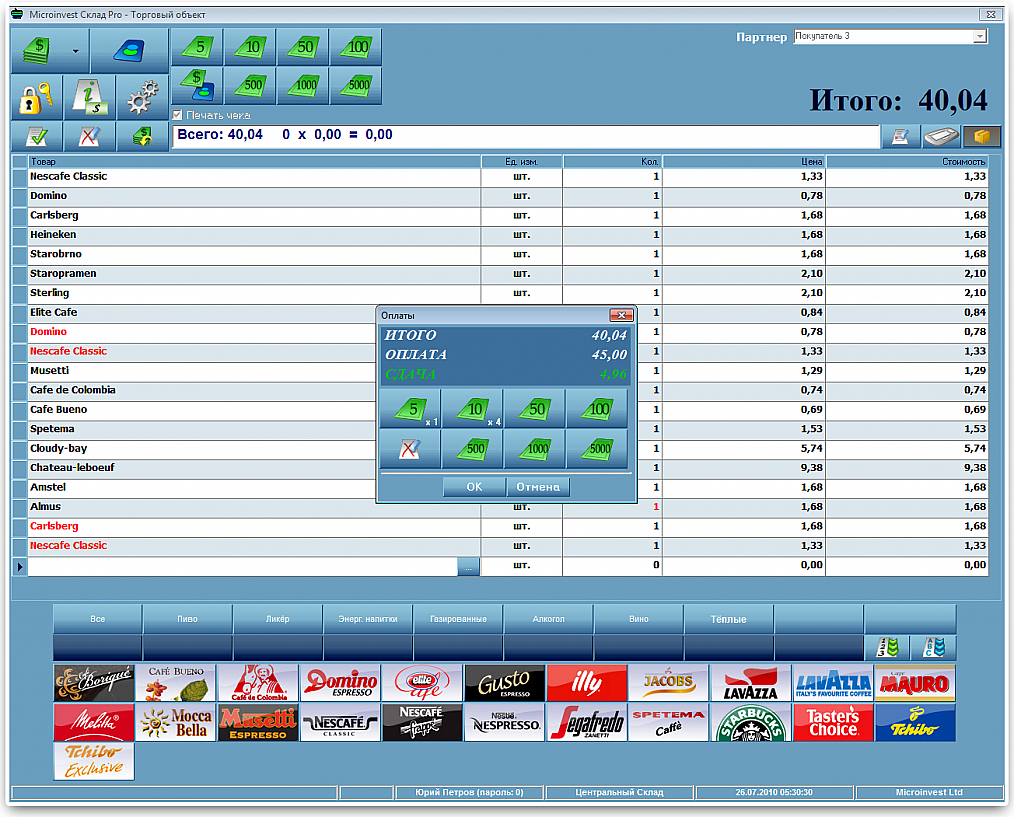Open settings via the gears icon
This screenshot has height=817, width=1014.
pyautogui.click(x=142, y=98)
